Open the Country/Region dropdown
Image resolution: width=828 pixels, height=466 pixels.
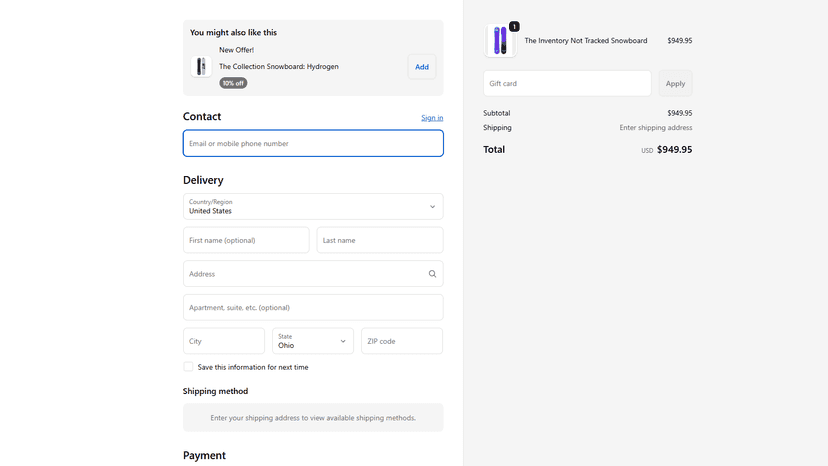313,207
